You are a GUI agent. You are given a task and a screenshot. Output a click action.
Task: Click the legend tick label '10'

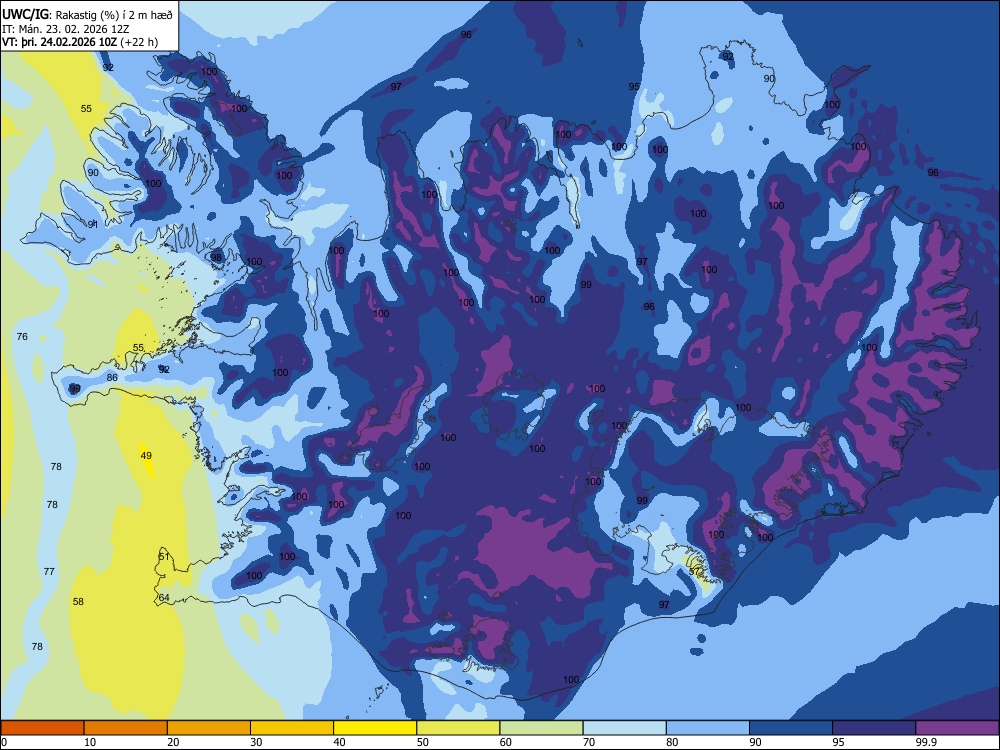pos(90,742)
